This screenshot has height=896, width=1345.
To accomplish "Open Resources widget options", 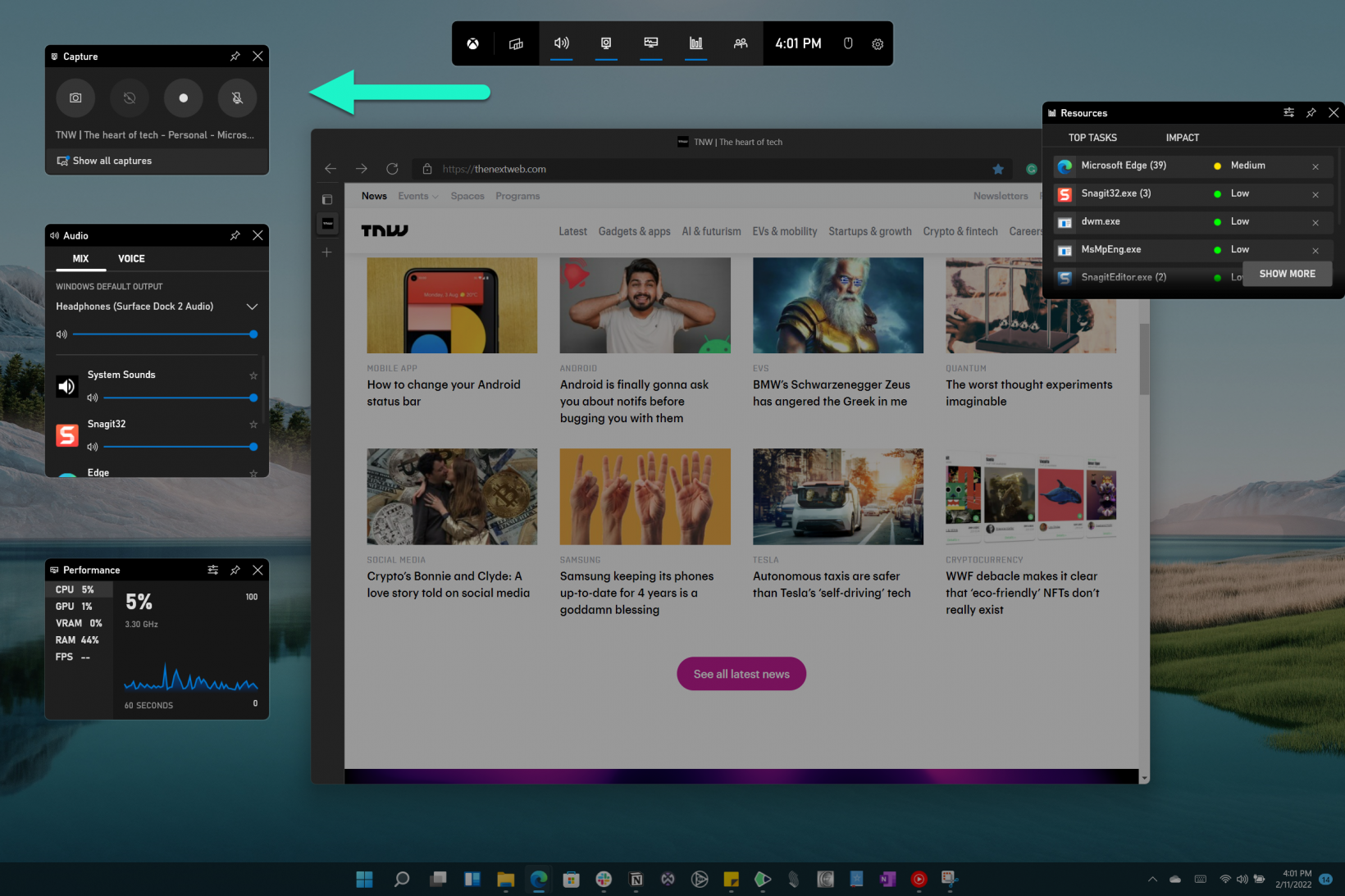I will tap(1289, 112).
